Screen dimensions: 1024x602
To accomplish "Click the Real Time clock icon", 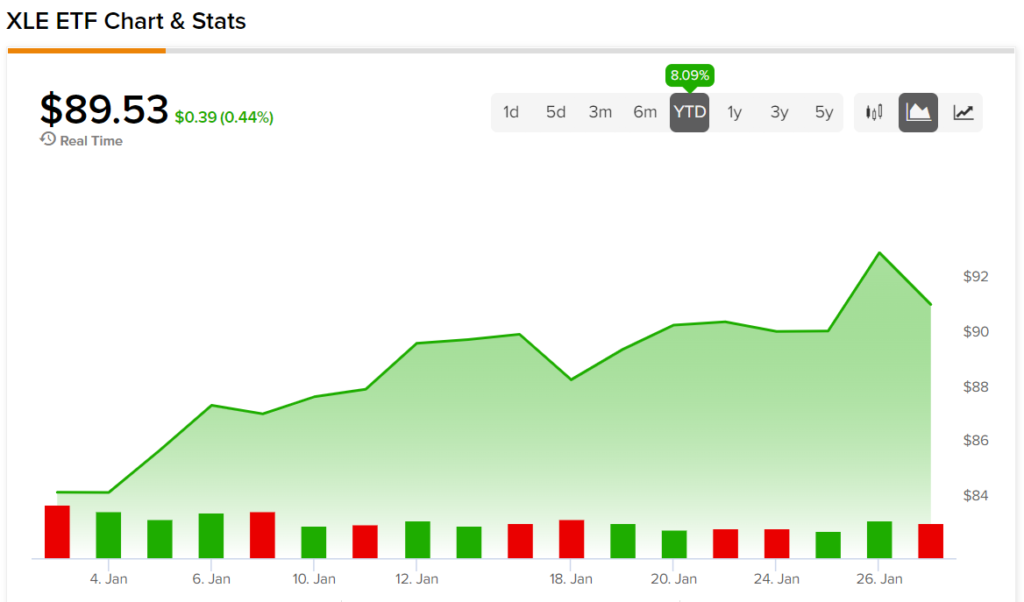I will click(x=48, y=139).
